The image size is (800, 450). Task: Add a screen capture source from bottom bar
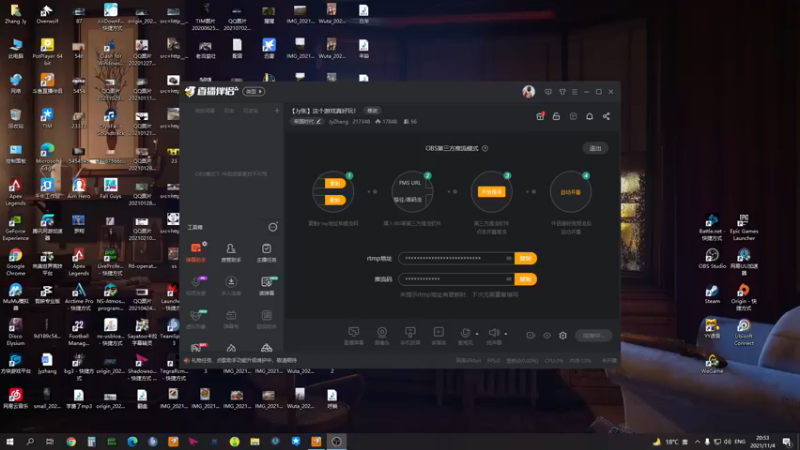(x=354, y=335)
